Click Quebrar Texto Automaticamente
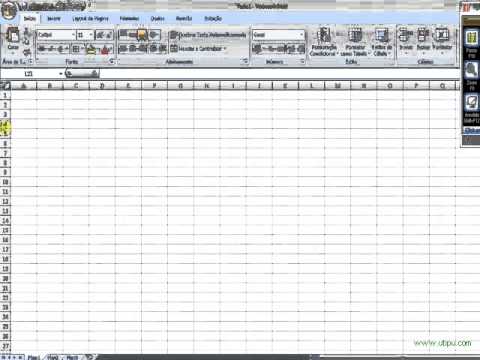 pyautogui.click(x=208, y=35)
